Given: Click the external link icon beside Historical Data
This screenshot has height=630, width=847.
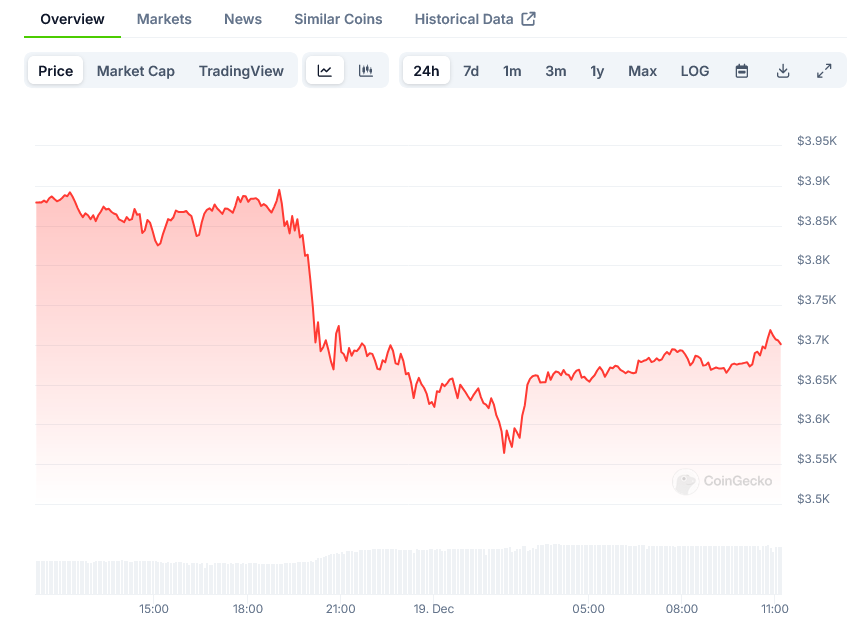Looking at the screenshot, I should point(529,19).
